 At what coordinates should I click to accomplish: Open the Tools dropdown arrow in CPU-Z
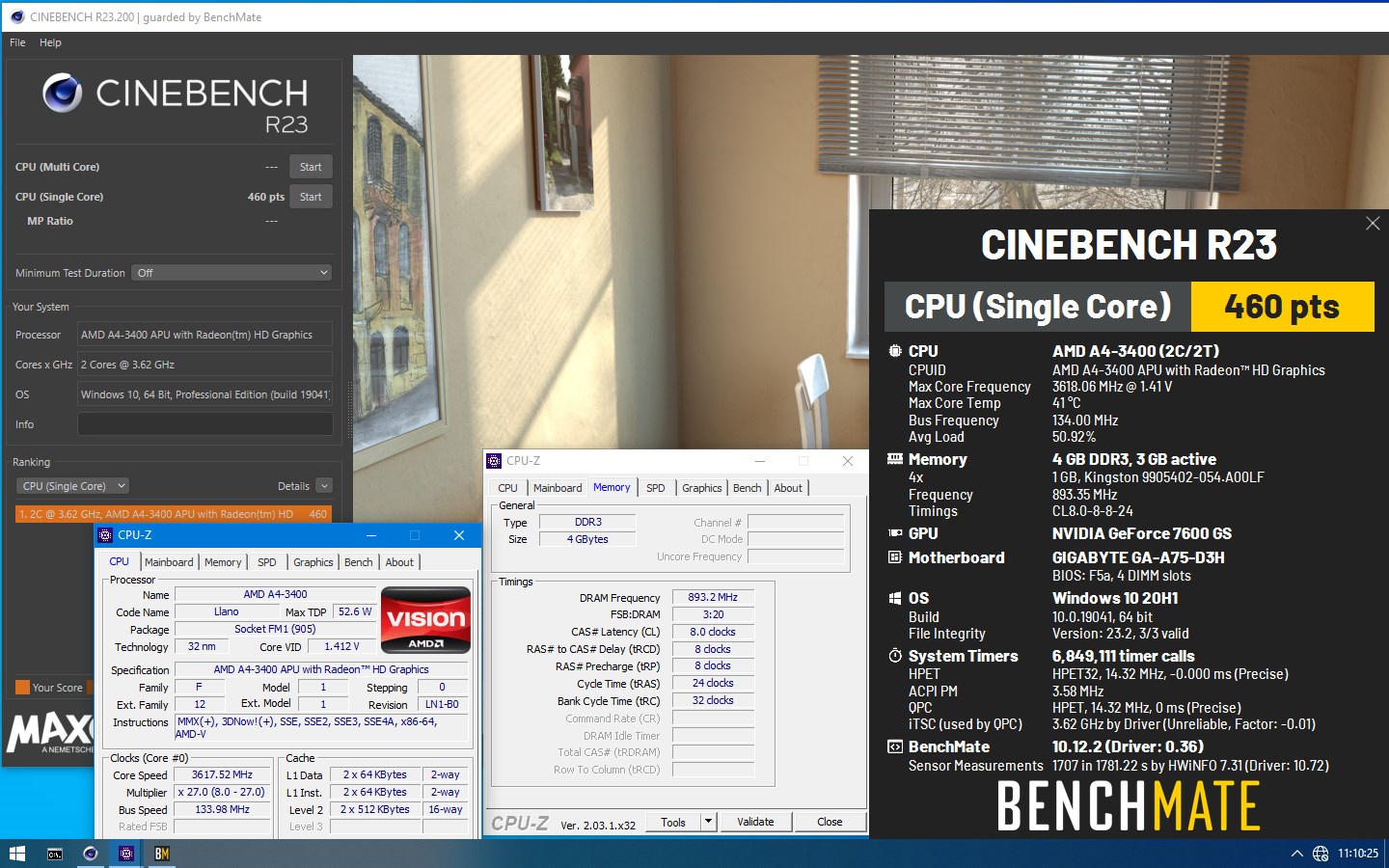pyautogui.click(x=709, y=823)
